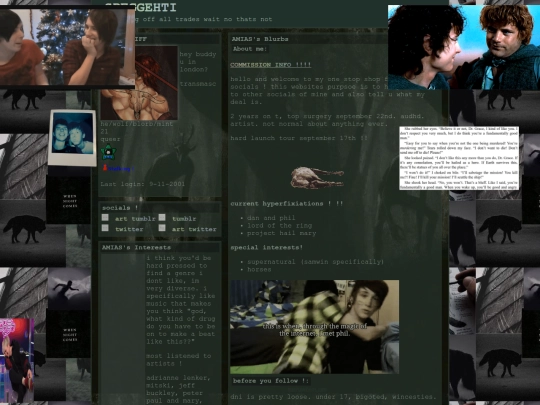Click the 'most listened to artists !' text
This screenshot has height=405, width=540.
point(179,360)
